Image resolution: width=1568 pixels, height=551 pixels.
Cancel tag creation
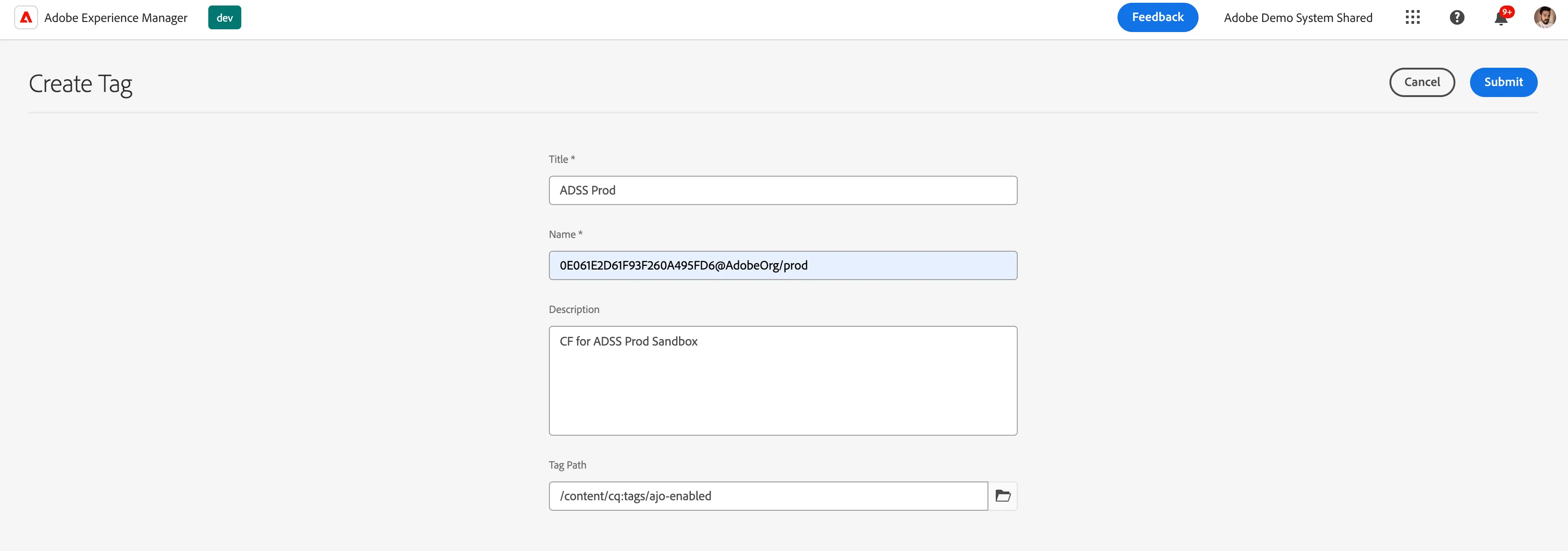(1422, 82)
